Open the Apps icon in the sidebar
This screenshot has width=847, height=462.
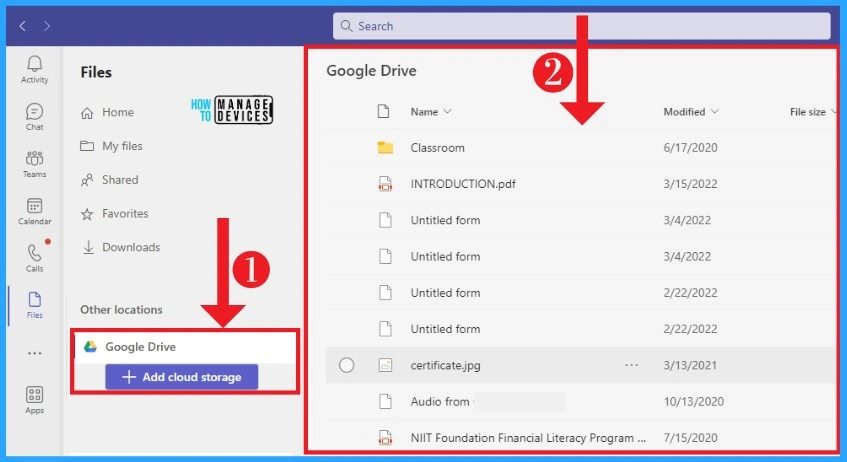click(x=35, y=394)
